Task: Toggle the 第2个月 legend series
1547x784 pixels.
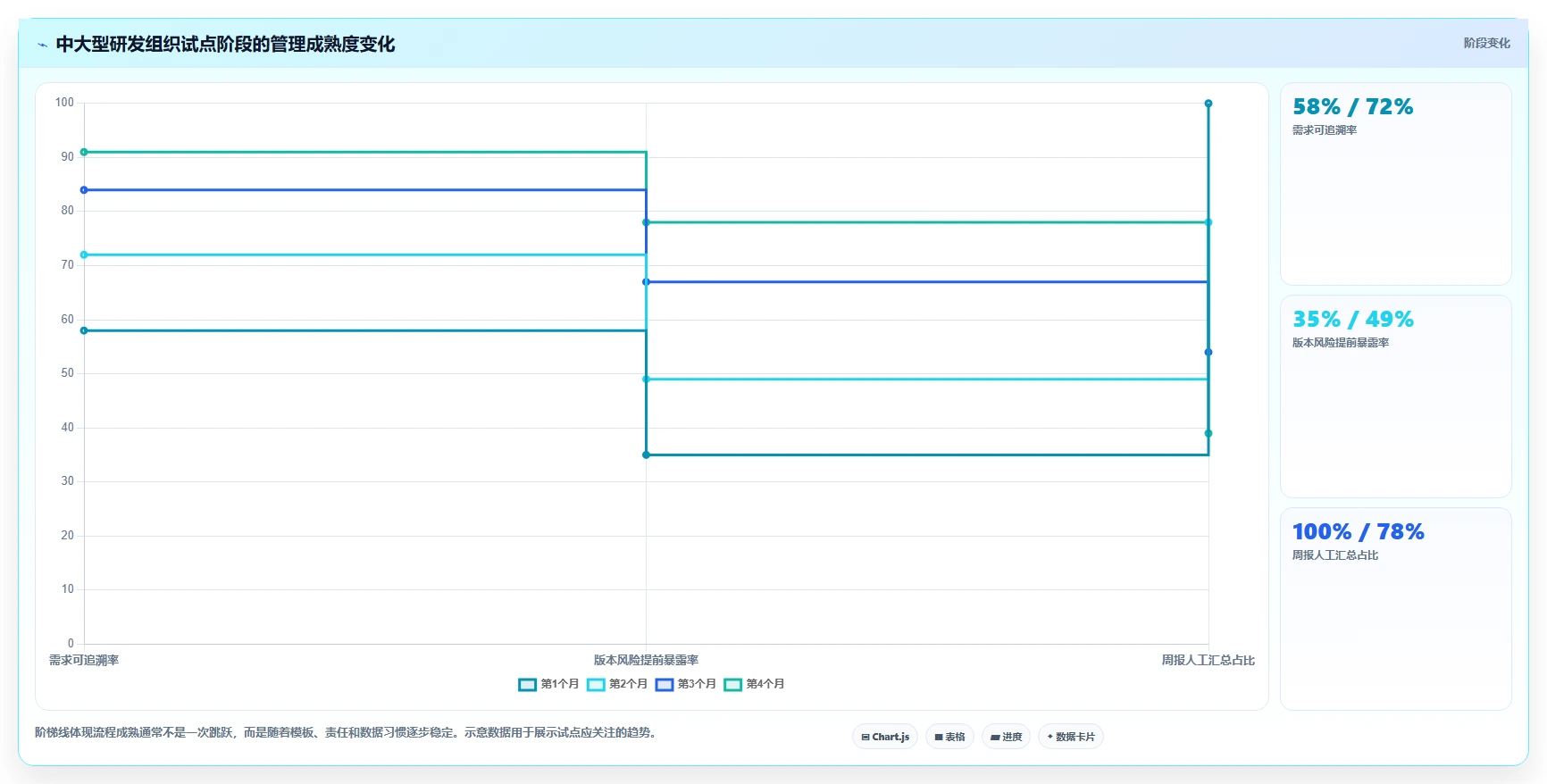Action: coord(617,684)
